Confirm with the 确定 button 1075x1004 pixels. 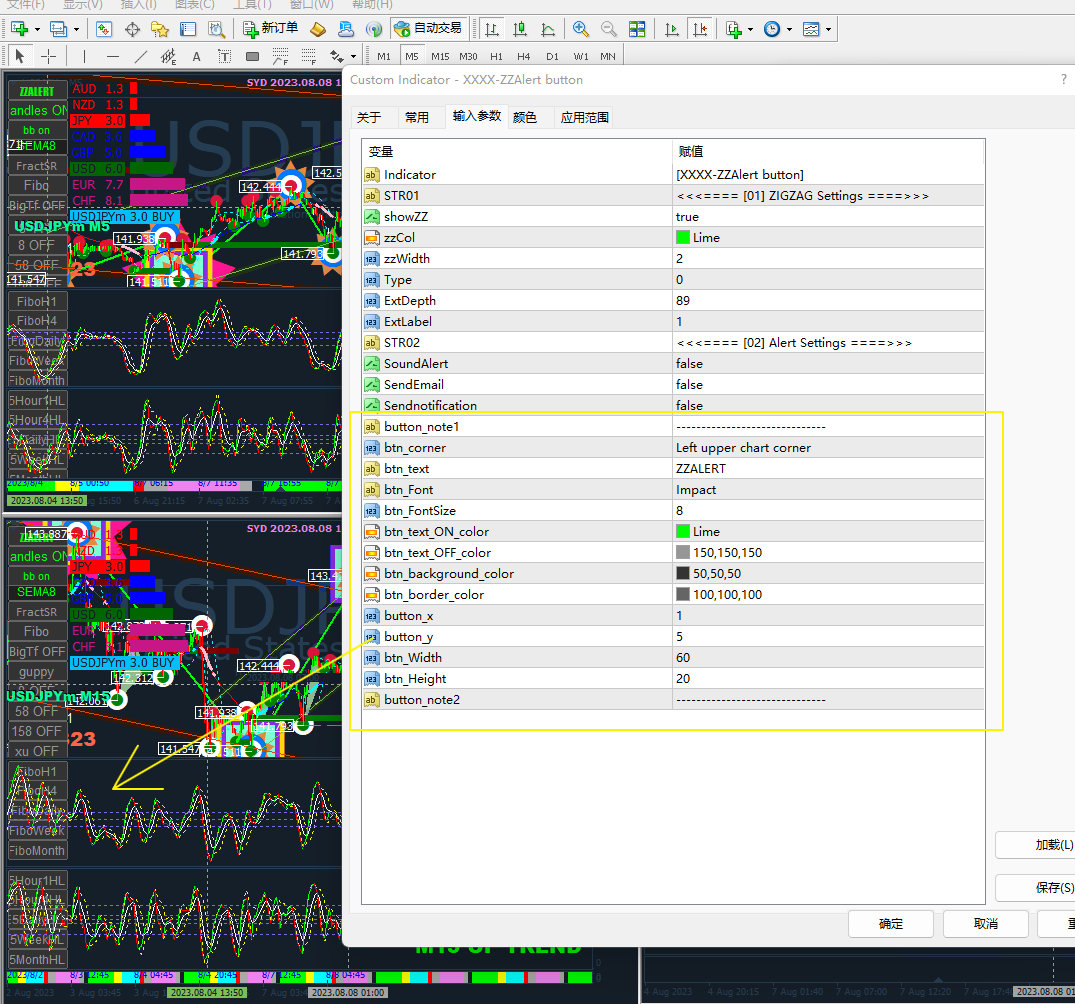click(890, 923)
